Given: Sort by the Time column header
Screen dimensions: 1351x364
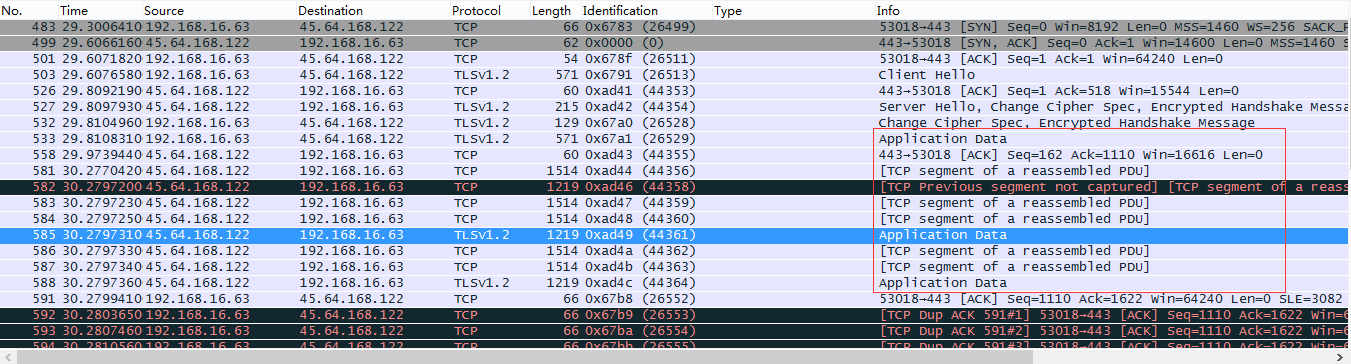Looking at the screenshot, I should point(74,10).
